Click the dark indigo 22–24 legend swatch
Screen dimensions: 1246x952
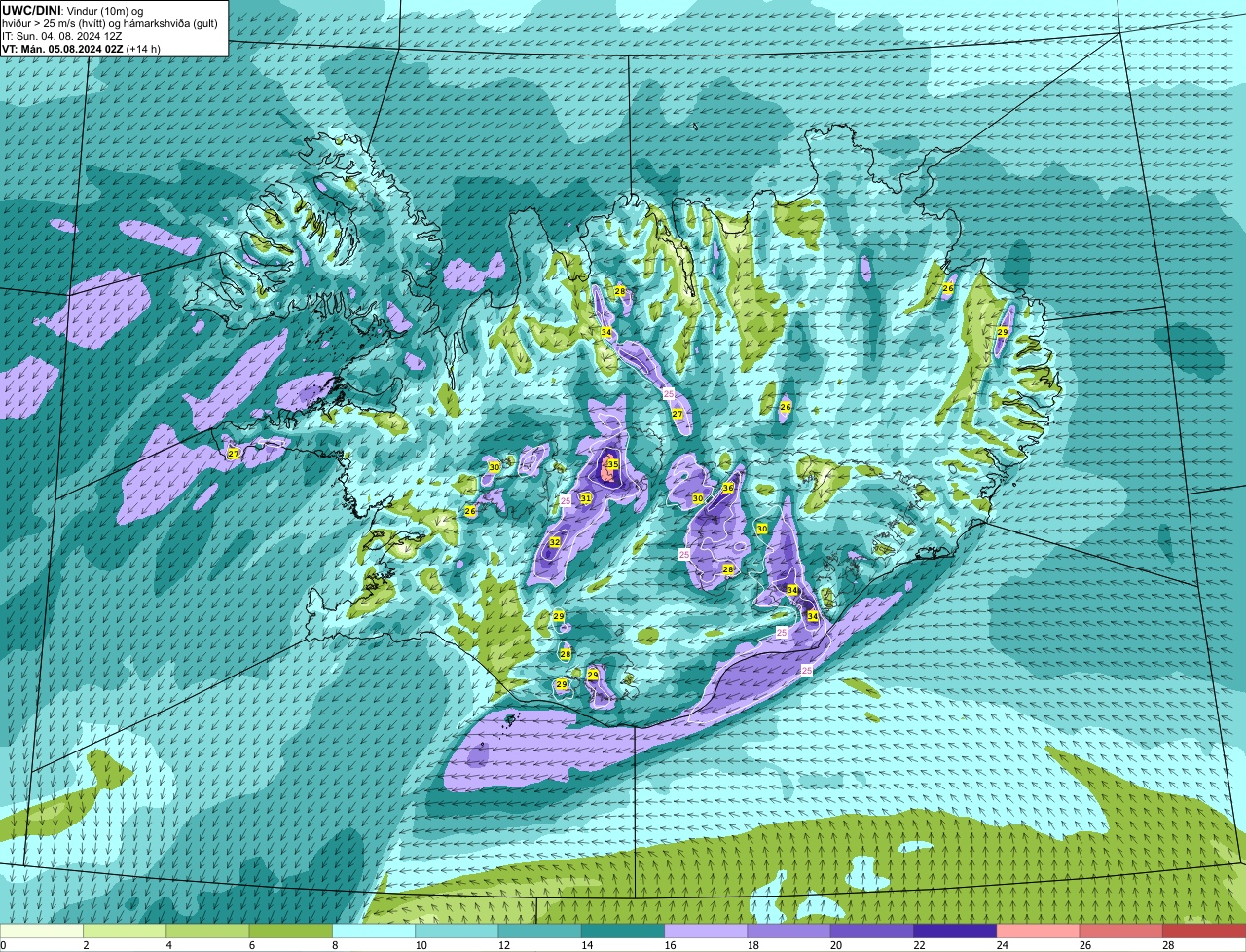coord(955,931)
